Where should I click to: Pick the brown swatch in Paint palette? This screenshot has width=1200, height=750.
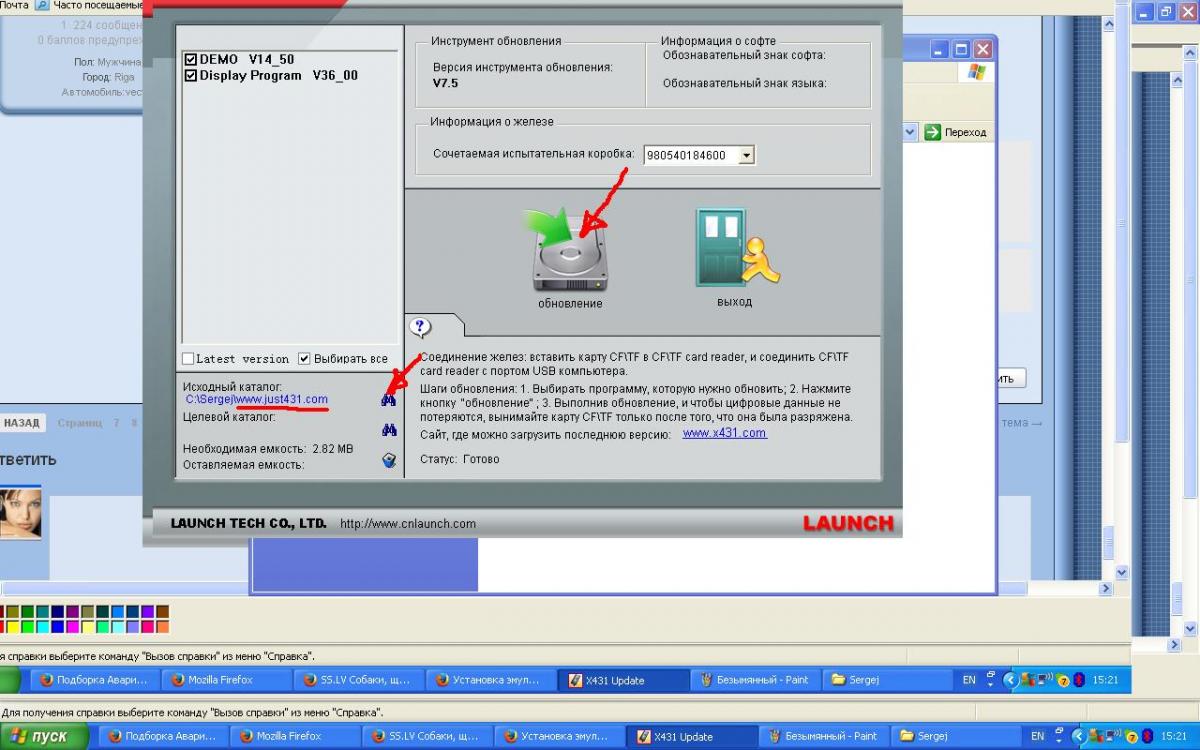(x=163, y=611)
